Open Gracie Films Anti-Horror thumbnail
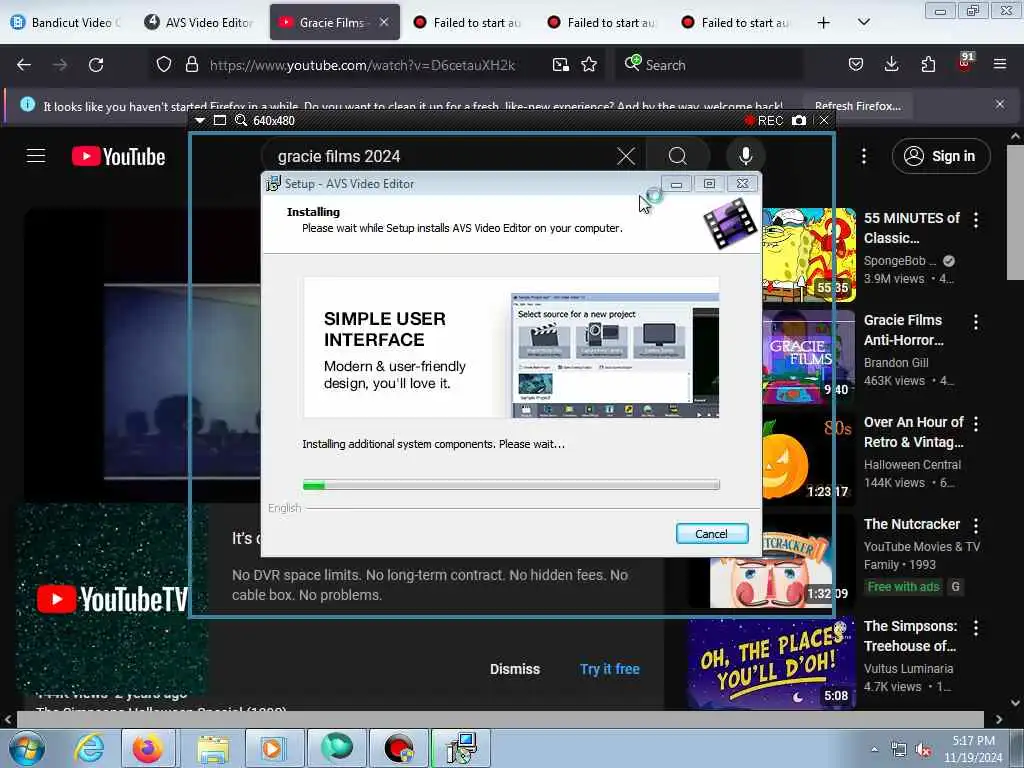This screenshot has width=1024, height=768. 809,357
